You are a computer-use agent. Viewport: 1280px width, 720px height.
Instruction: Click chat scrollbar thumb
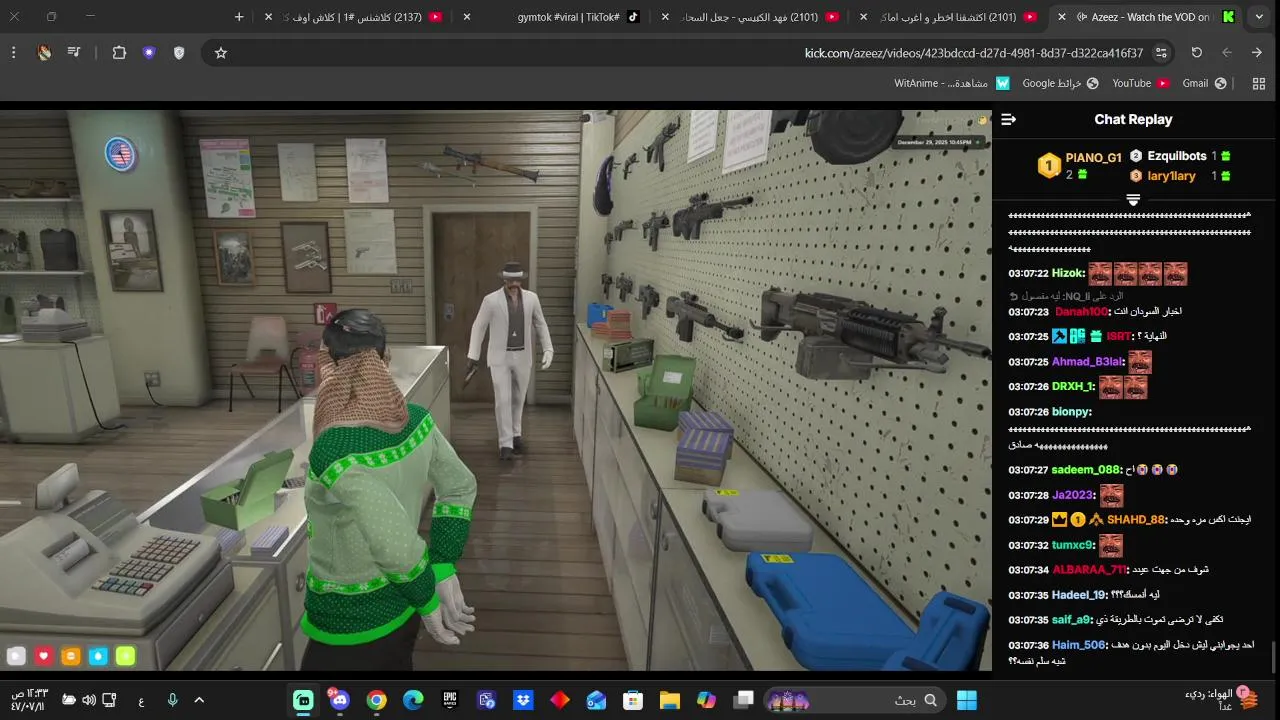(1274, 658)
